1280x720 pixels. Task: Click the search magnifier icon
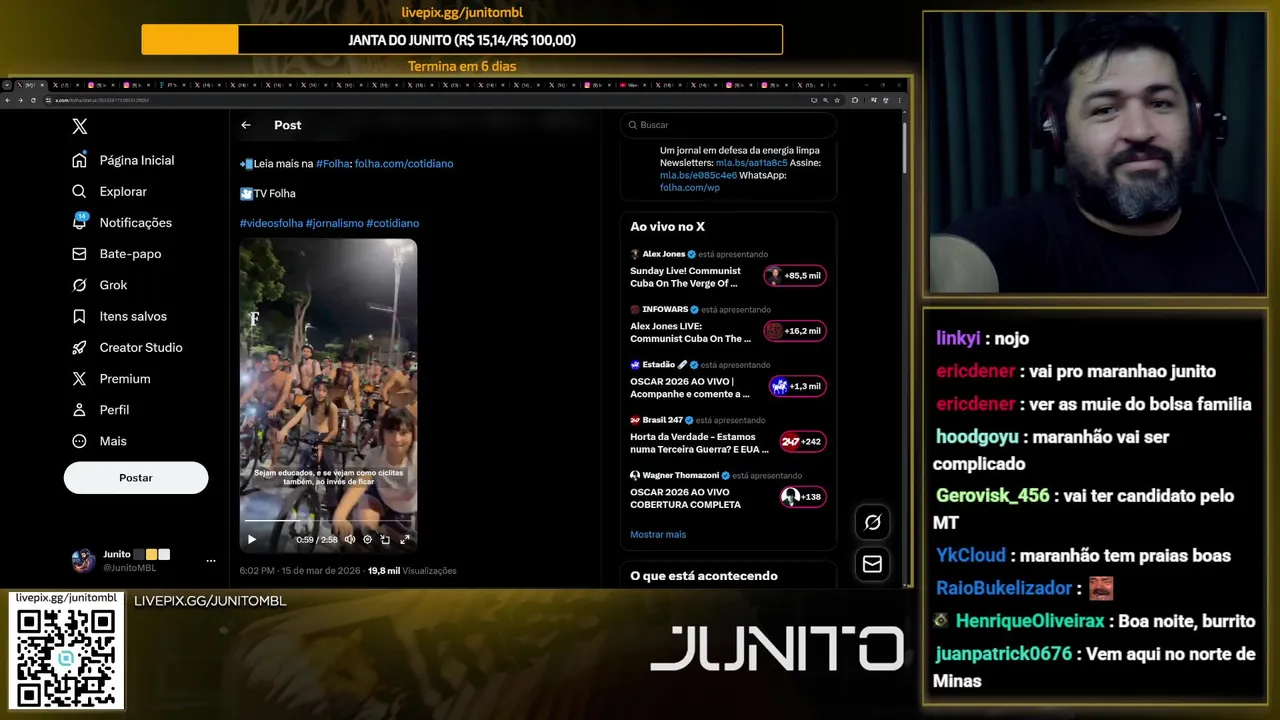pos(633,125)
